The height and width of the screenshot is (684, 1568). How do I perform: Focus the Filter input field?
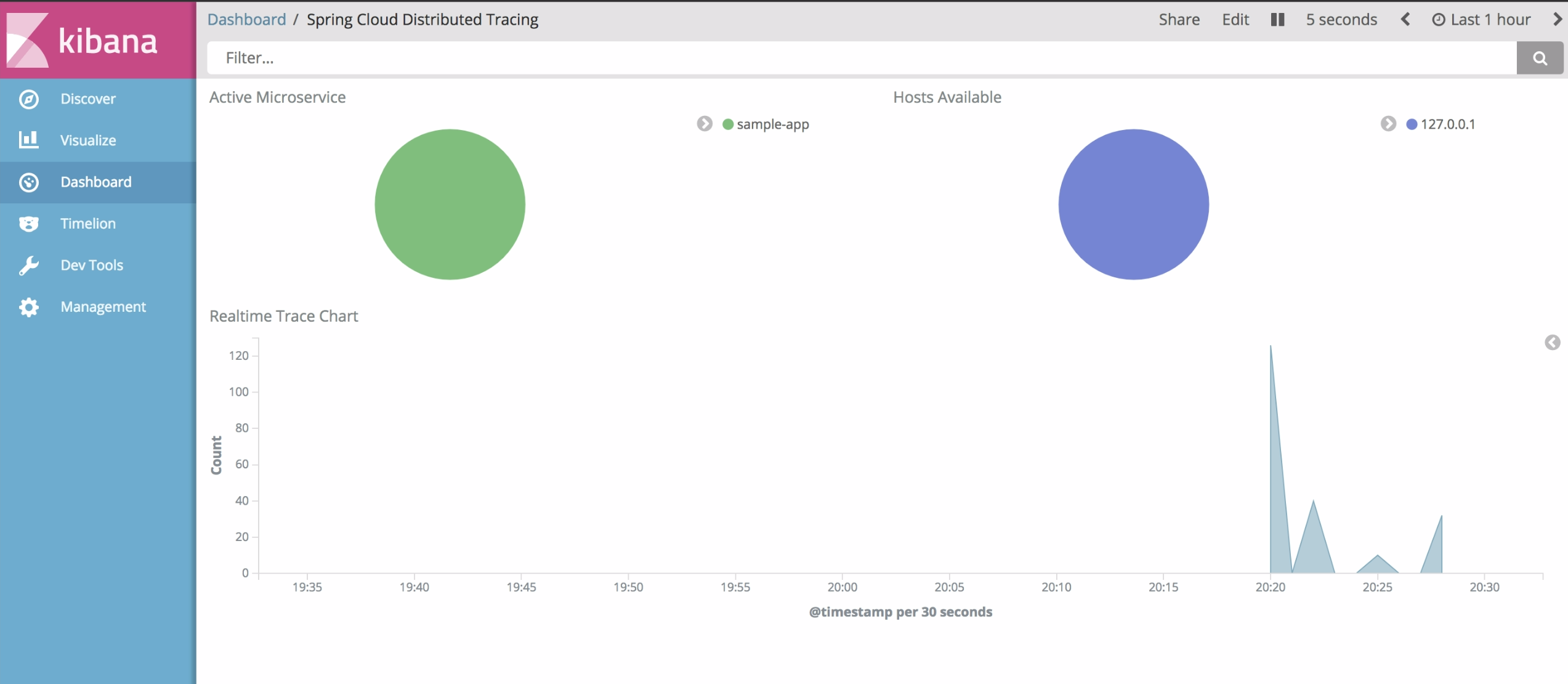click(861, 58)
